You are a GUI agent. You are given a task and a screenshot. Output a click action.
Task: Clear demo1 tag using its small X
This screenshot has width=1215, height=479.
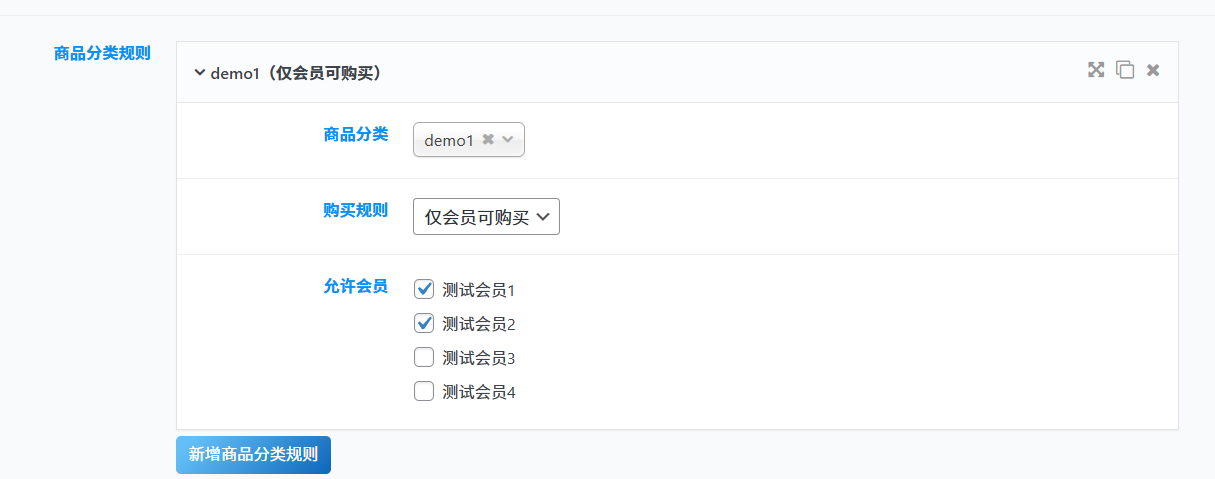click(x=488, y=140)
